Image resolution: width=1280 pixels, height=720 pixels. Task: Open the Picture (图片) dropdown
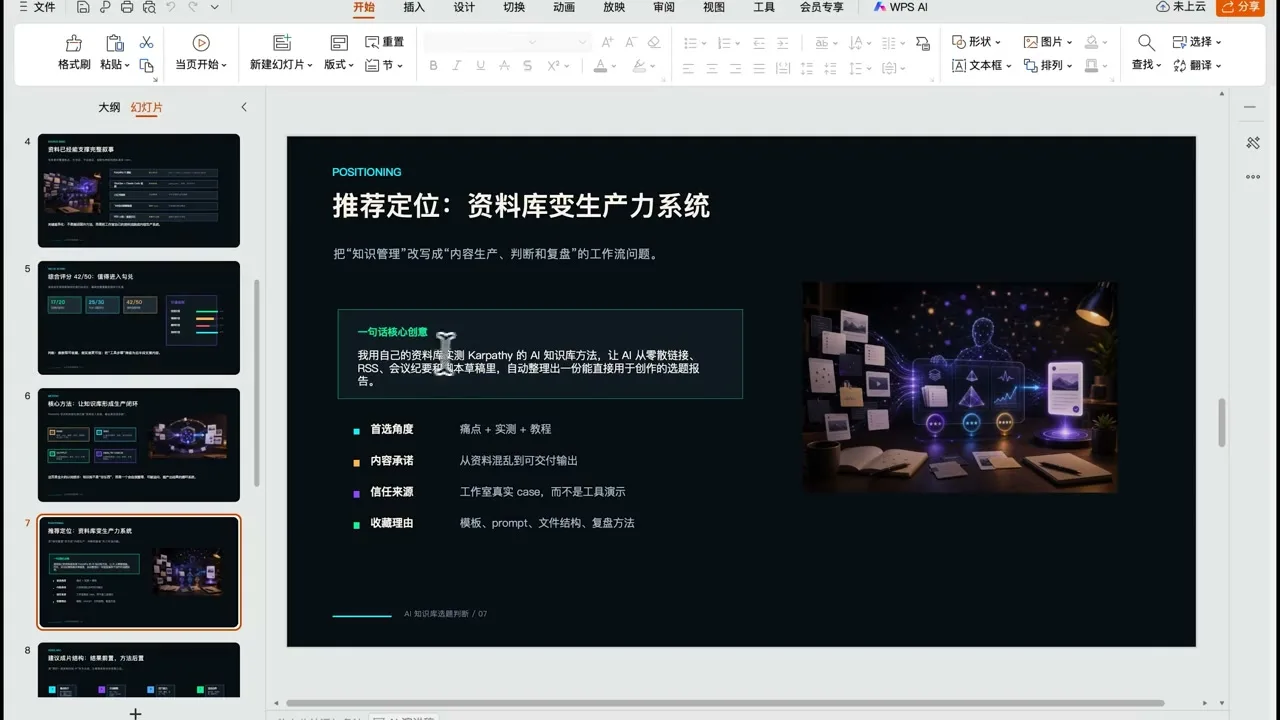1048,42
